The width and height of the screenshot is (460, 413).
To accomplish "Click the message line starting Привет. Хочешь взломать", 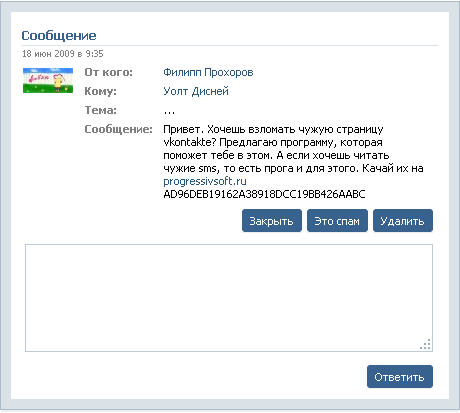I will [x=273, y=129].
